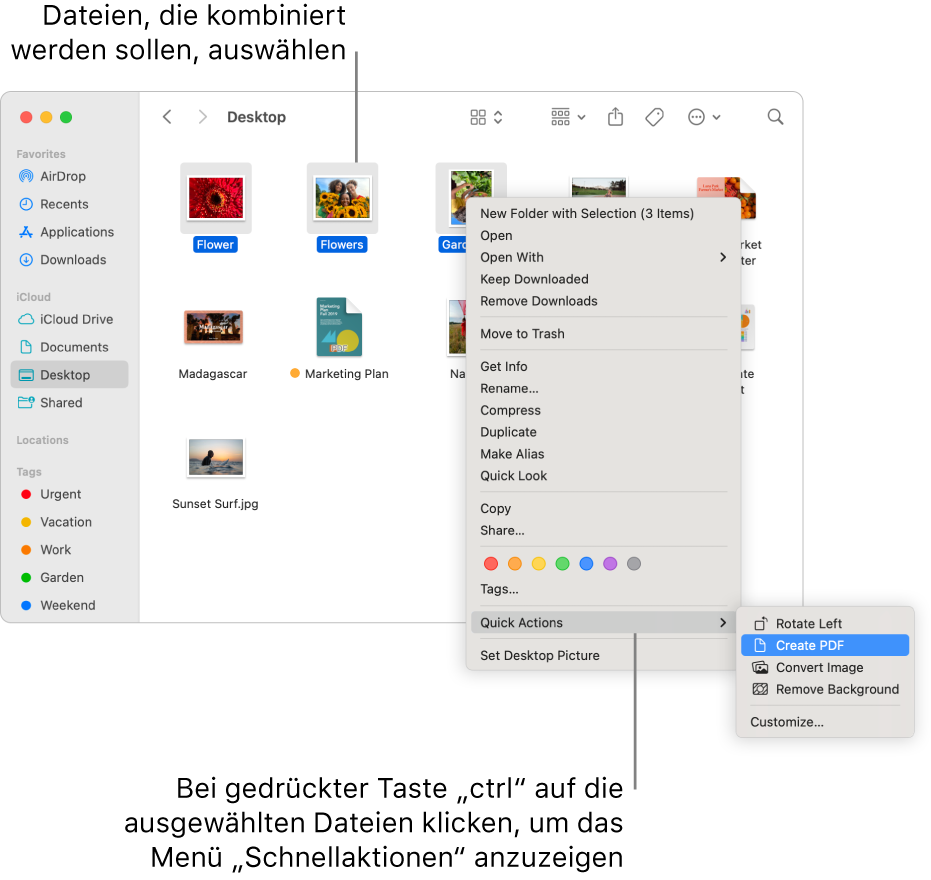Screen dimensions: 931x880
Task: Choose Share... in the context menu
Action: 603,531
